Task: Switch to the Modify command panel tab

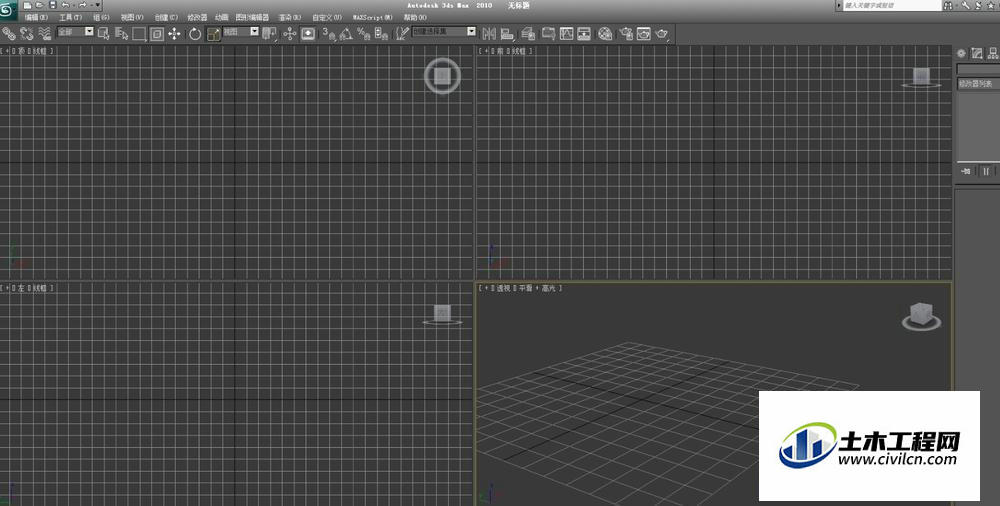Action: [x=977, y=54]
